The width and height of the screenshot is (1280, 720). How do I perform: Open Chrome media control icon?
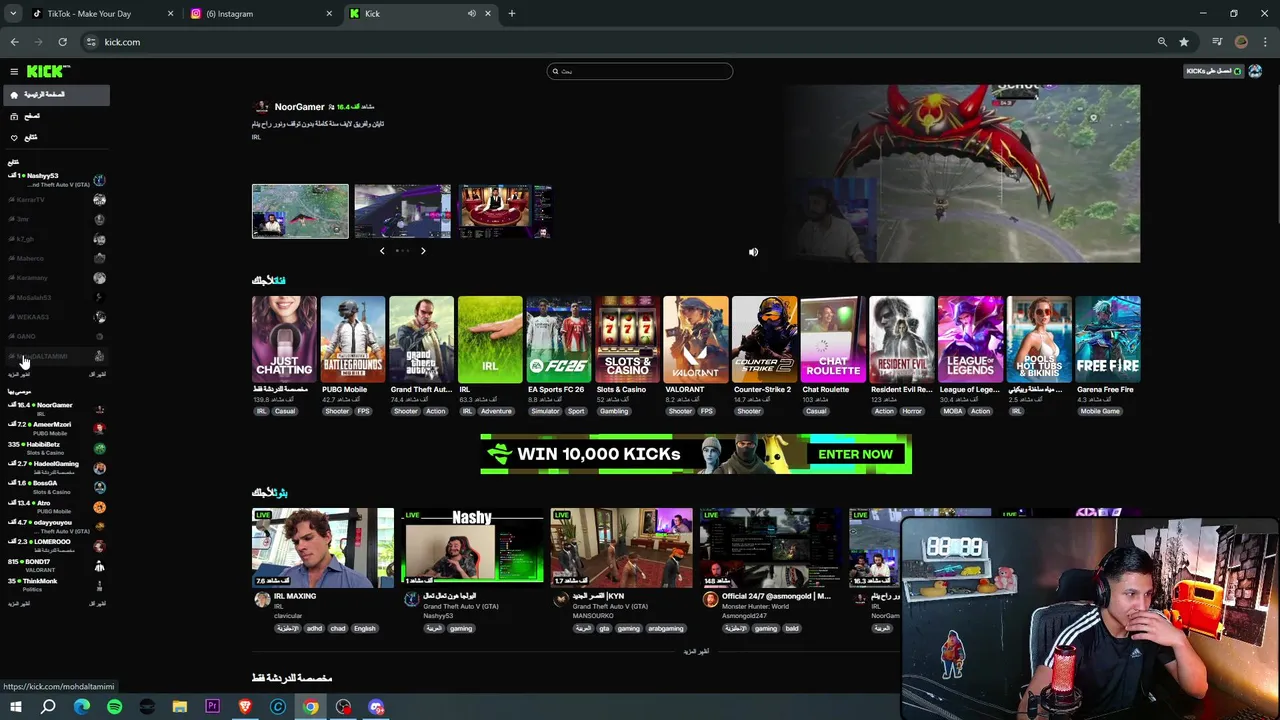pyautogui.click(x=1217, y=42)
